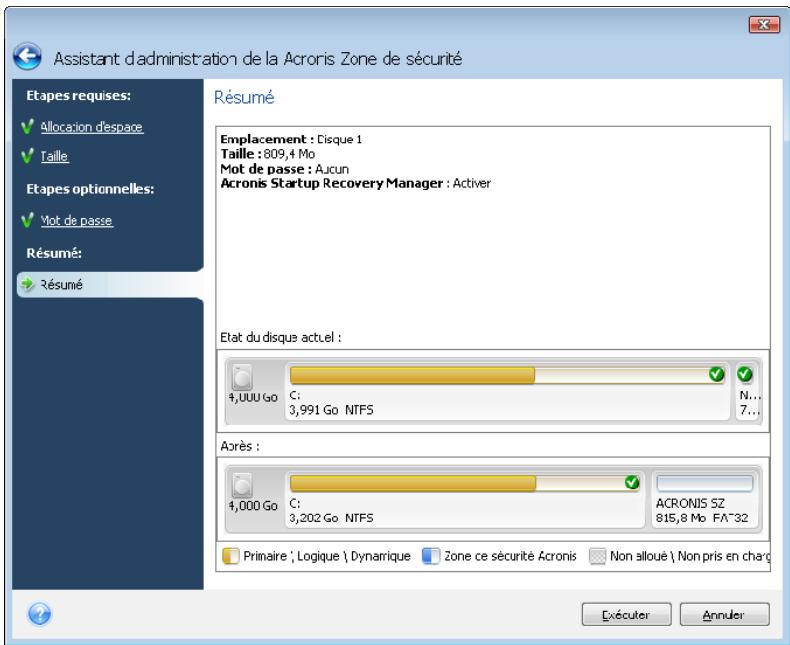790x645 pixels.
Task: Select the Résumé step in the sidebar
Action: [110, 285]
